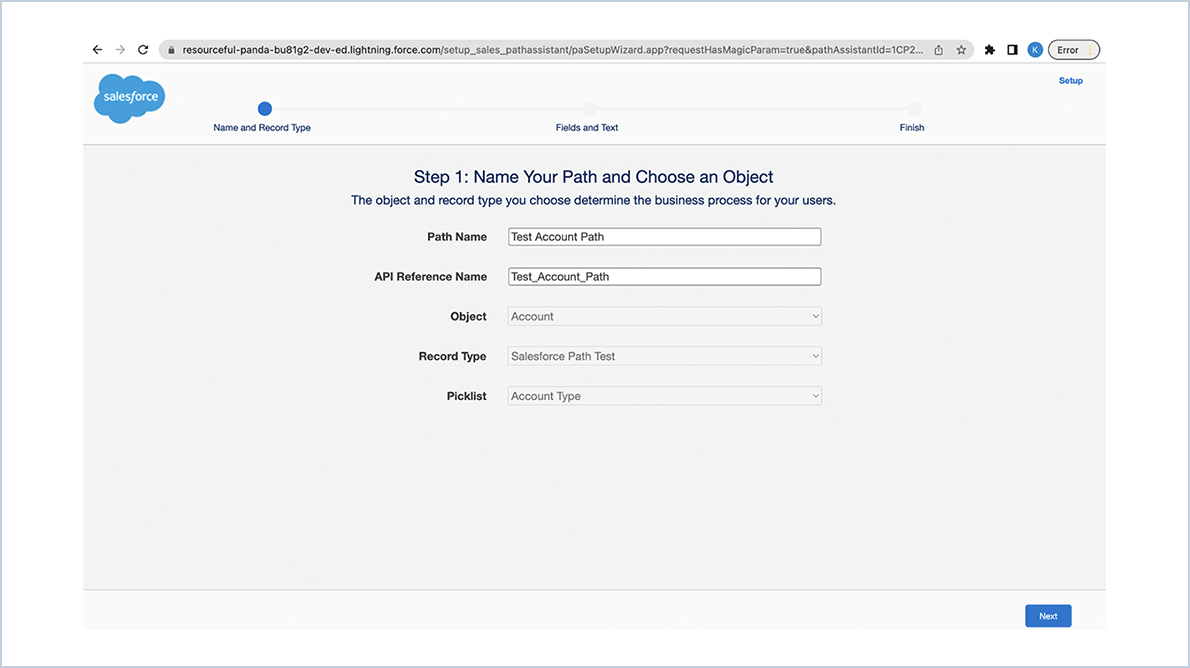Open the Setup link
This screenshot has width=1190, height=668.
tap(1070, 80)
